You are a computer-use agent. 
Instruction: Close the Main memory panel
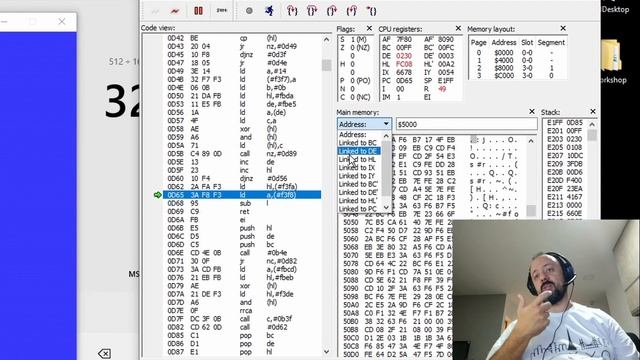[x=531, y=111]
